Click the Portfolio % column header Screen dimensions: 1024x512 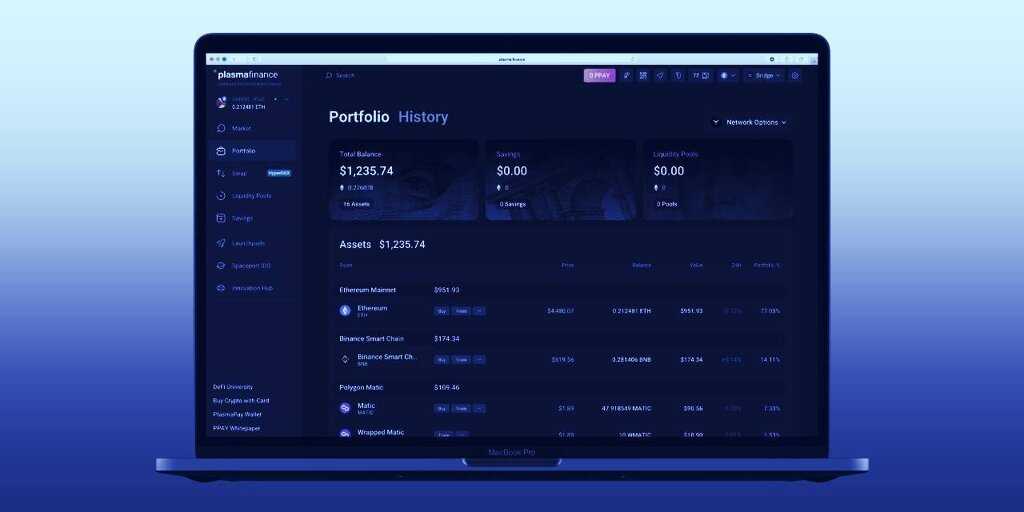coord(767,266)
